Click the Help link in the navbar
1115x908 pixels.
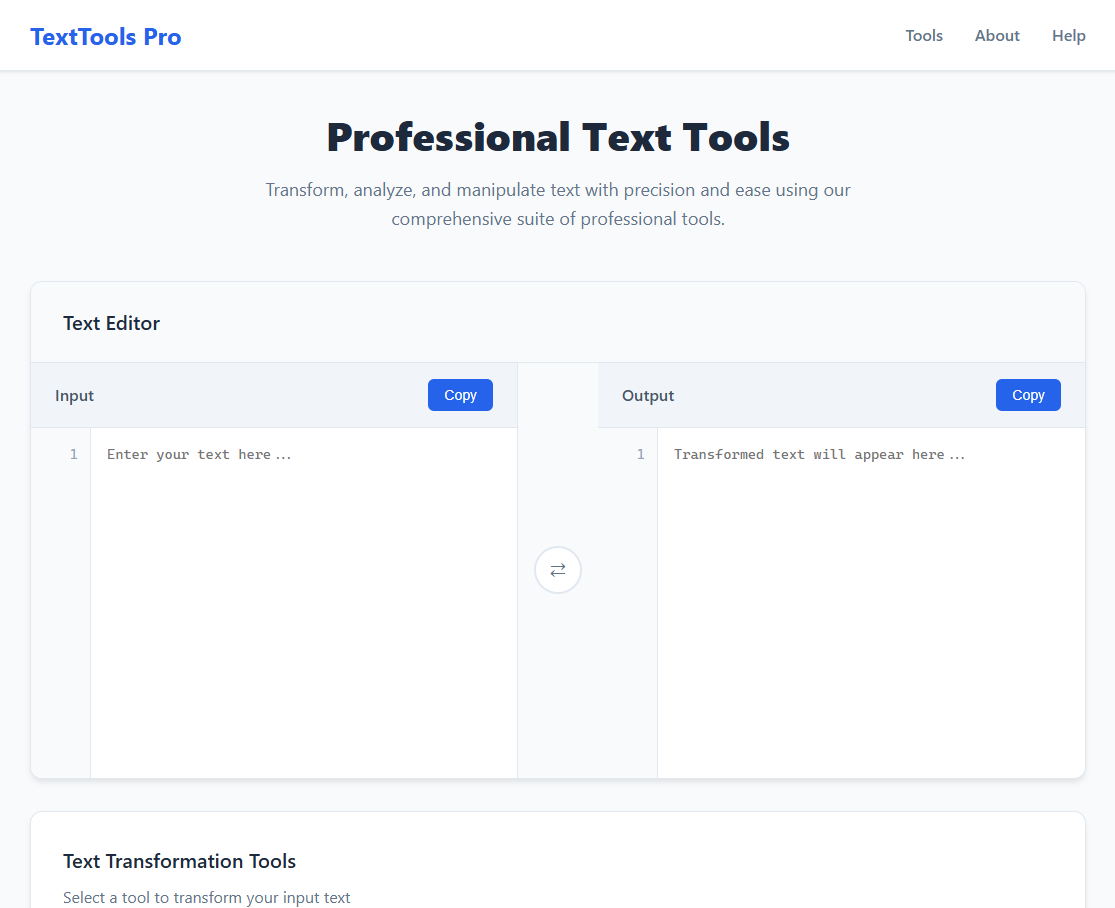click(1068, 35)
